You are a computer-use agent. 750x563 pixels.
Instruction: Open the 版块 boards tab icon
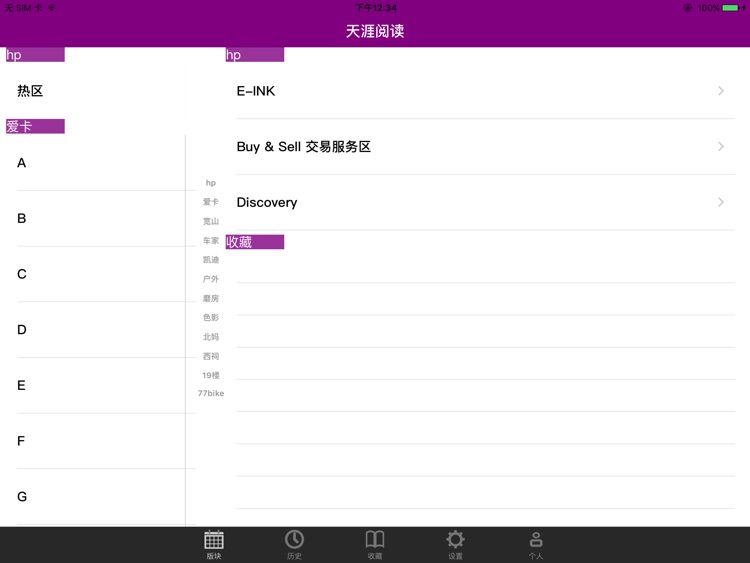point(214,541)
